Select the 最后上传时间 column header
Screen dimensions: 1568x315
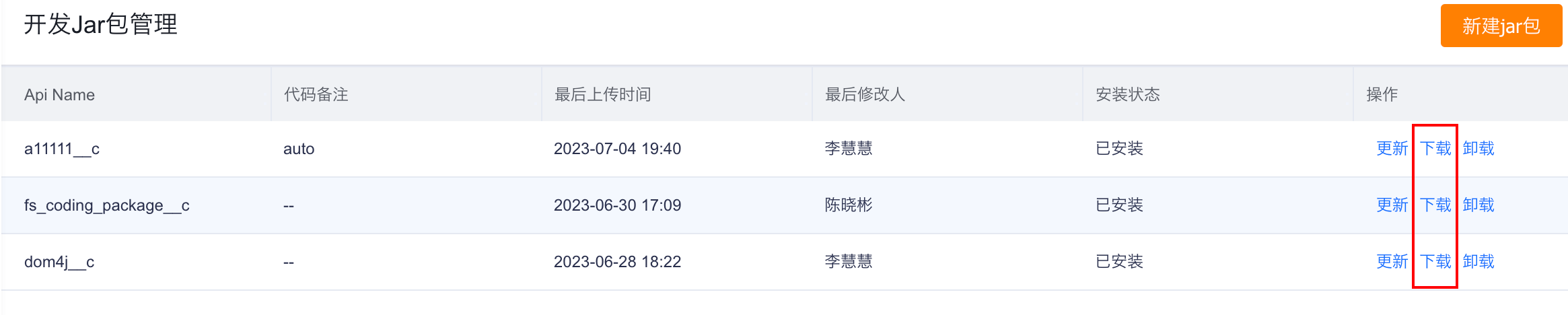coord(602,95)
